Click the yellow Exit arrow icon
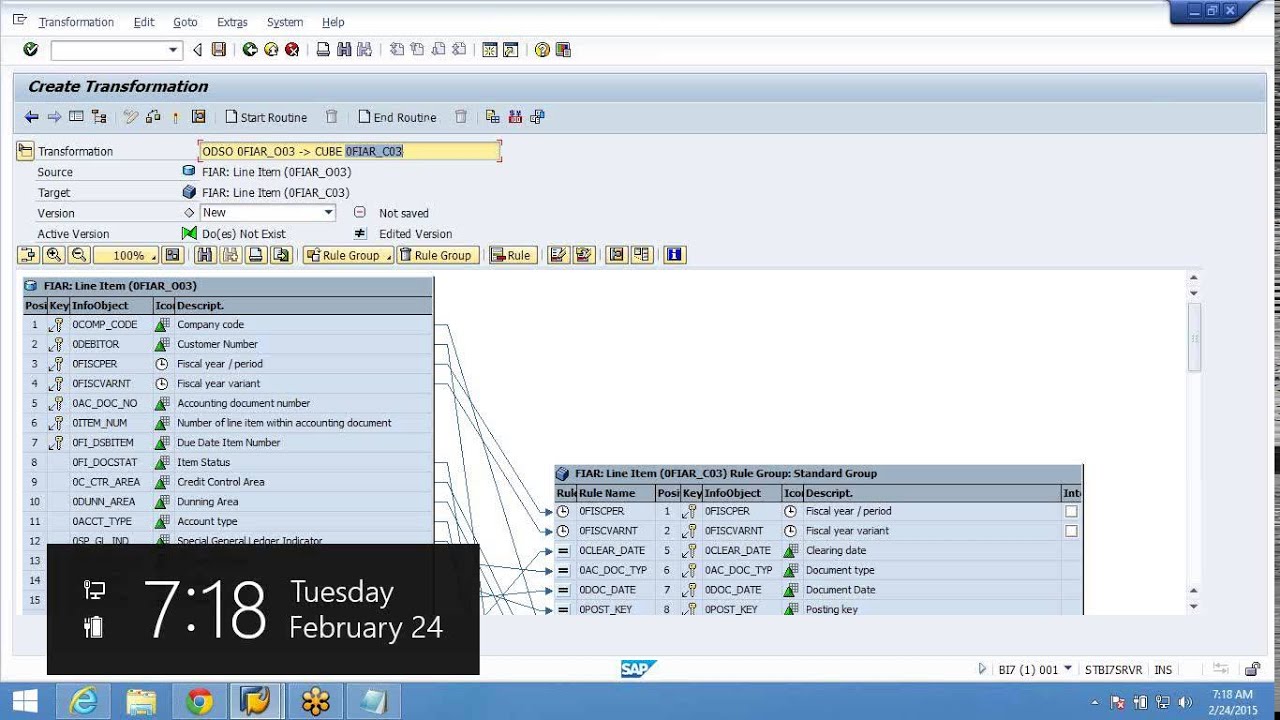This screenshot has width=1280, height=720. pos(271,49)
